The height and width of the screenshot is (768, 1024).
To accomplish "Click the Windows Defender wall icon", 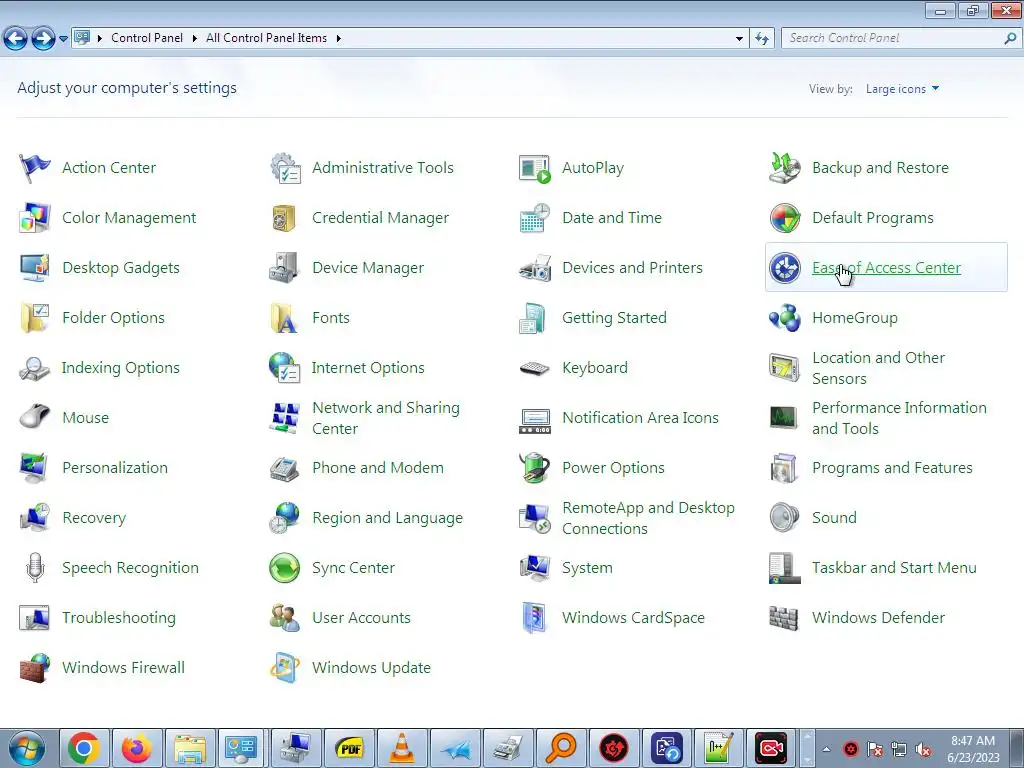I will [784, 618].
